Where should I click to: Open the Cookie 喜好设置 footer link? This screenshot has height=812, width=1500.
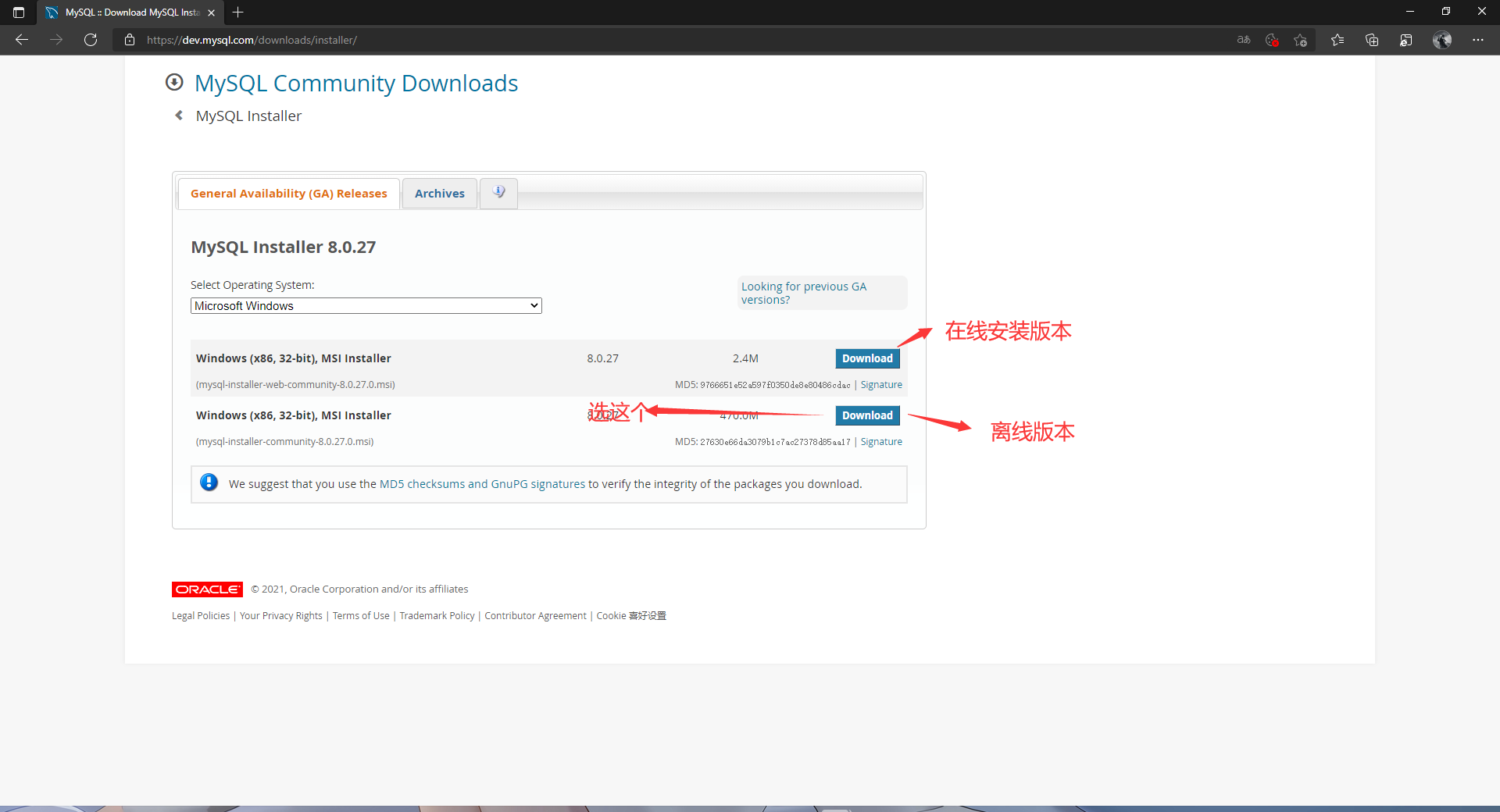tap(631, 616)
